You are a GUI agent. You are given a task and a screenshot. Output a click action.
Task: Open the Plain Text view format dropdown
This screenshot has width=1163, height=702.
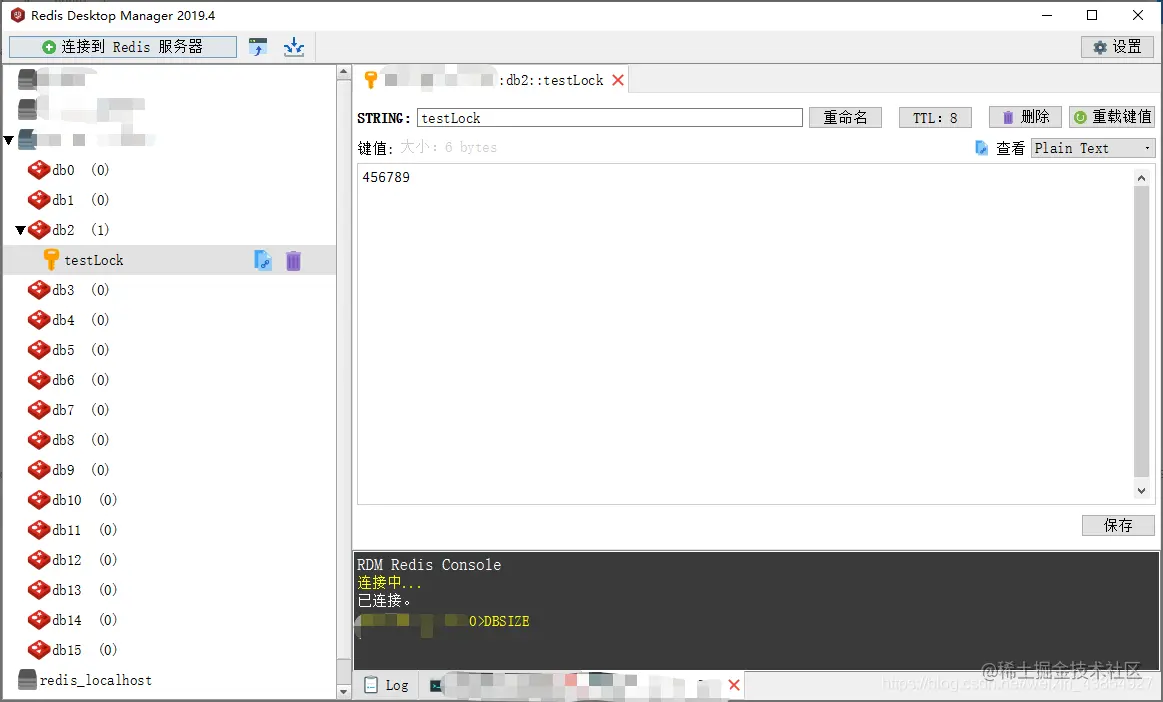(x=1093, y=148)
